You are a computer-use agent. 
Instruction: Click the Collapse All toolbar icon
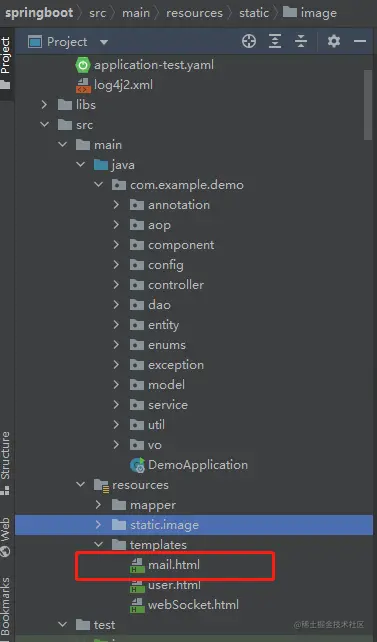point(301,41)
